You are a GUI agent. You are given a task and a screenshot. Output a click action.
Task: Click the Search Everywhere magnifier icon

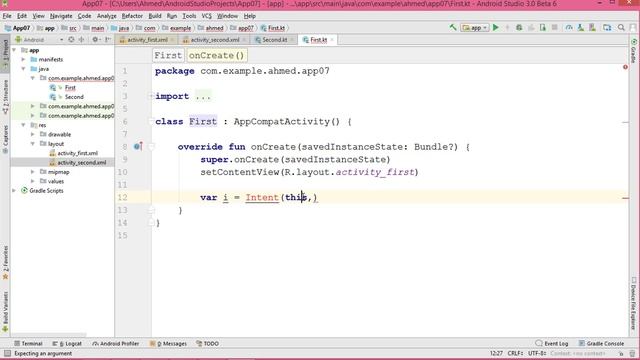click(621, 28)
